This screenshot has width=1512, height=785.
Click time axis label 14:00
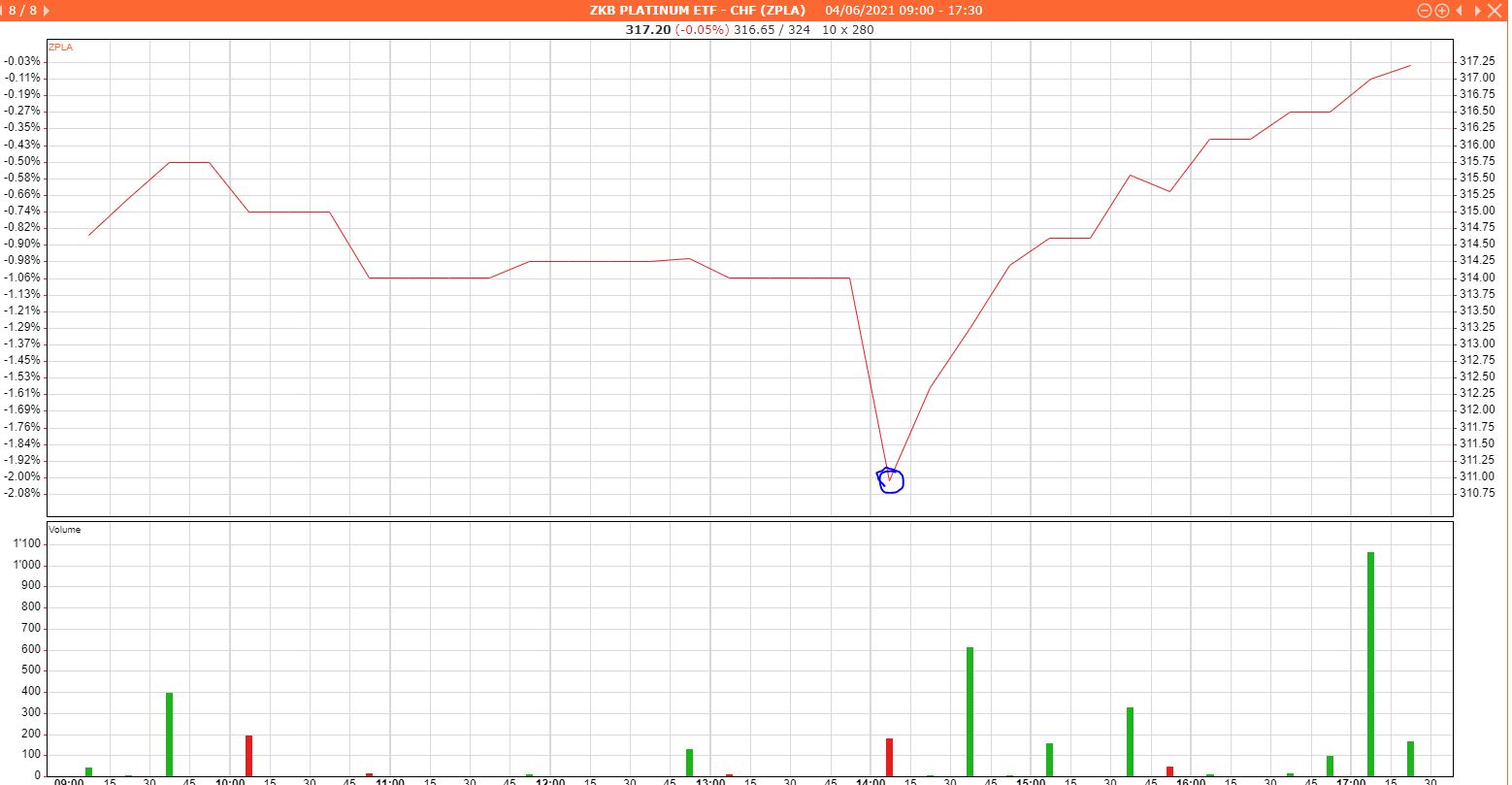point(871,780)
